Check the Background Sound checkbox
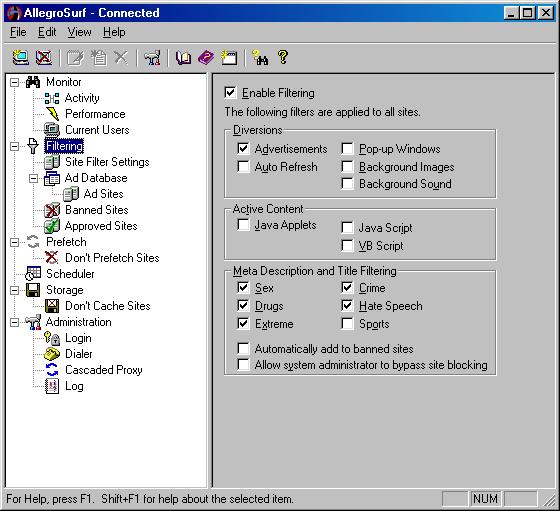 (347, 184)
